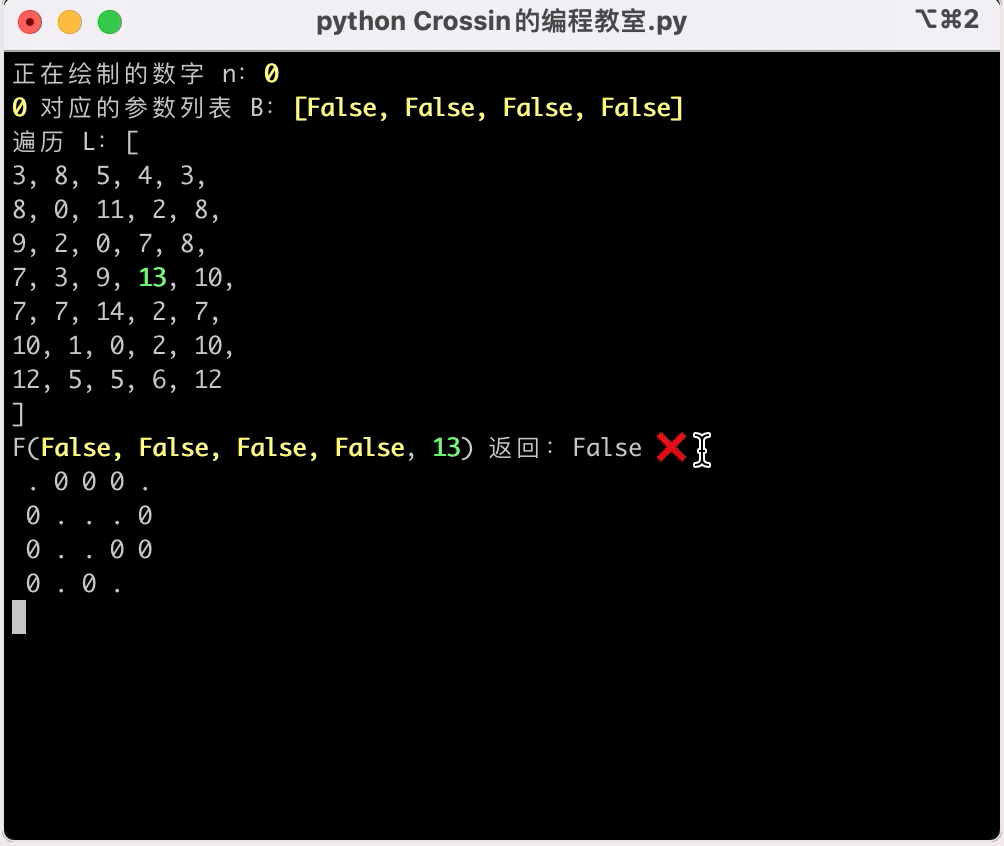
Task: Click the number 11 in the list
Action: pos(110,209)
